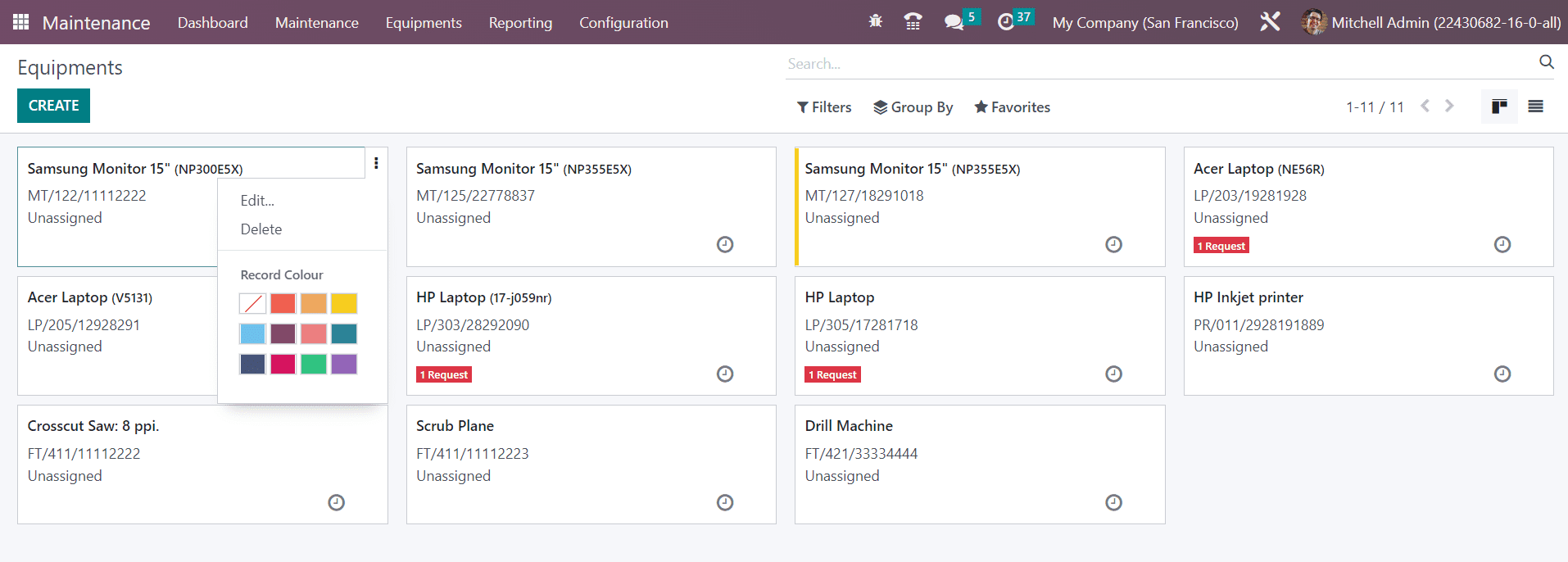Open the Crosscut Saw: 8 ppi. card
Screen dimensions: 1568x562
tap(202, 465)
